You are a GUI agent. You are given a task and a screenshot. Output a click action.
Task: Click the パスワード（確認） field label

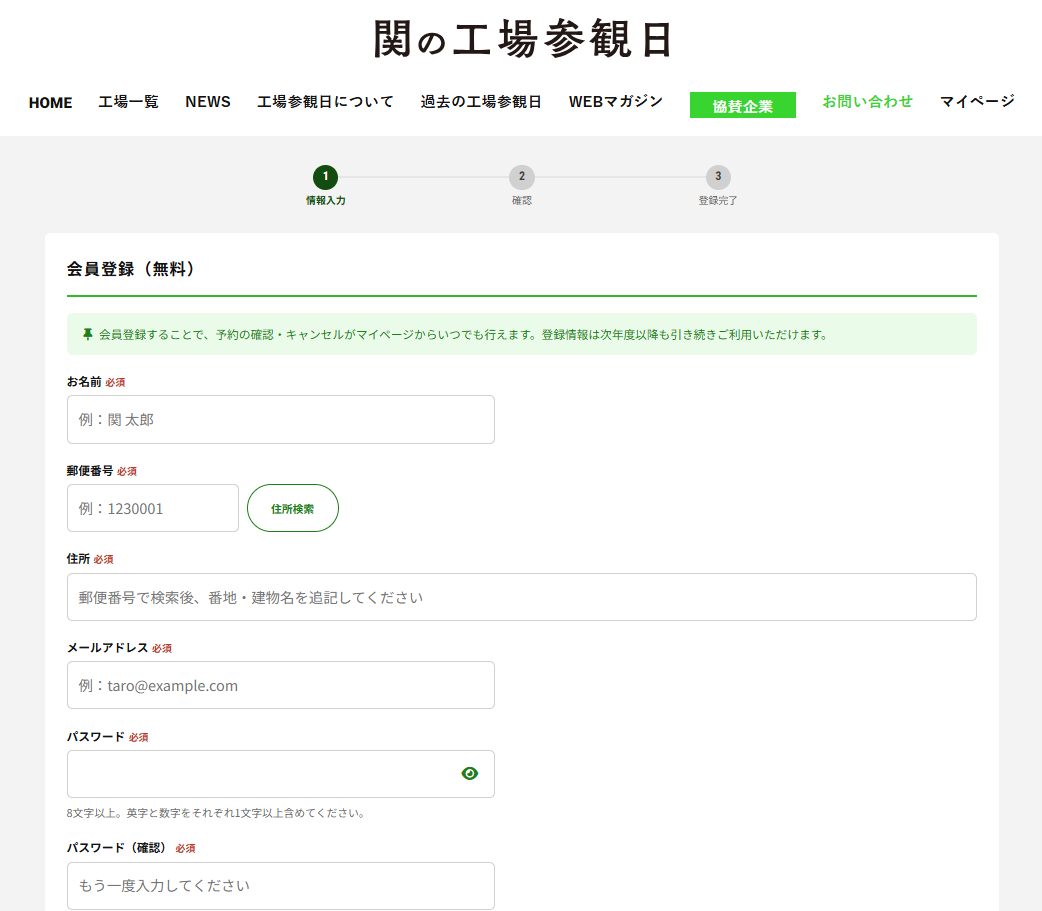(x=118, y=848)
